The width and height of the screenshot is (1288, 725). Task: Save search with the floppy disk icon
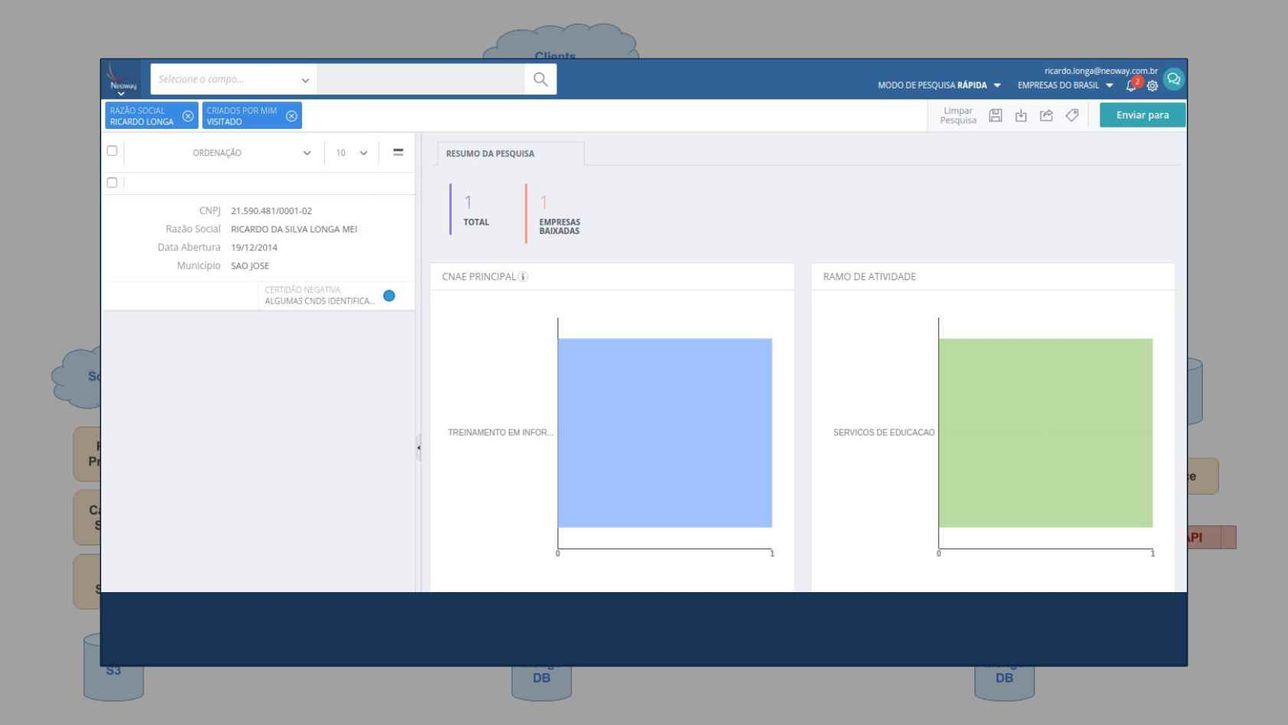pyautogui.click(x=995, y=116)
